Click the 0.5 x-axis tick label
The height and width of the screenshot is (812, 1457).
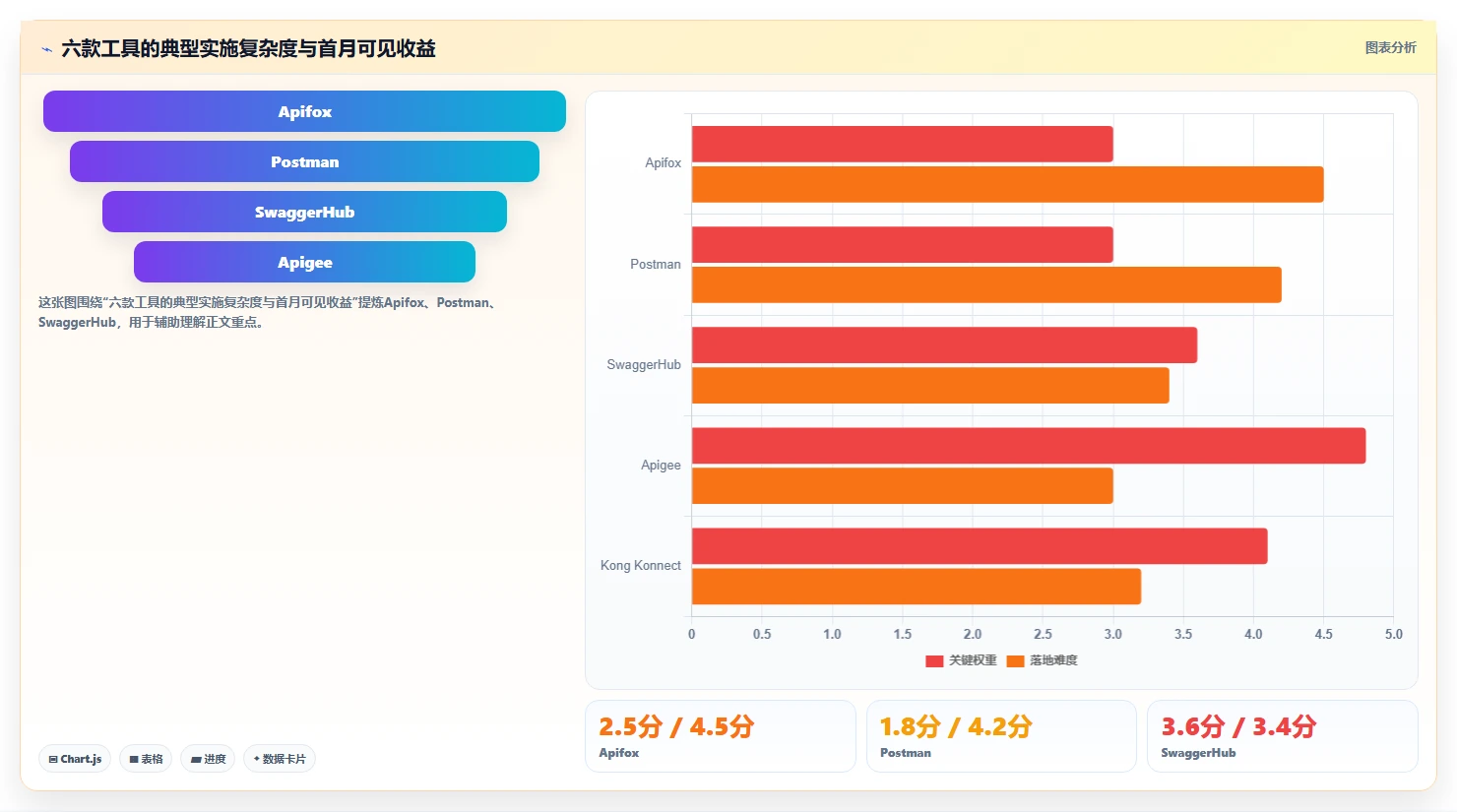click(762, 634)
